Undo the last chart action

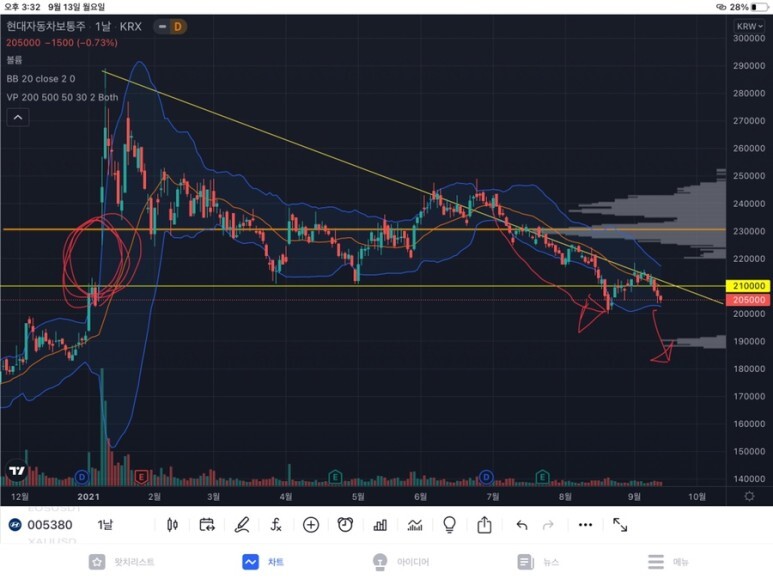tap(522, 525)
